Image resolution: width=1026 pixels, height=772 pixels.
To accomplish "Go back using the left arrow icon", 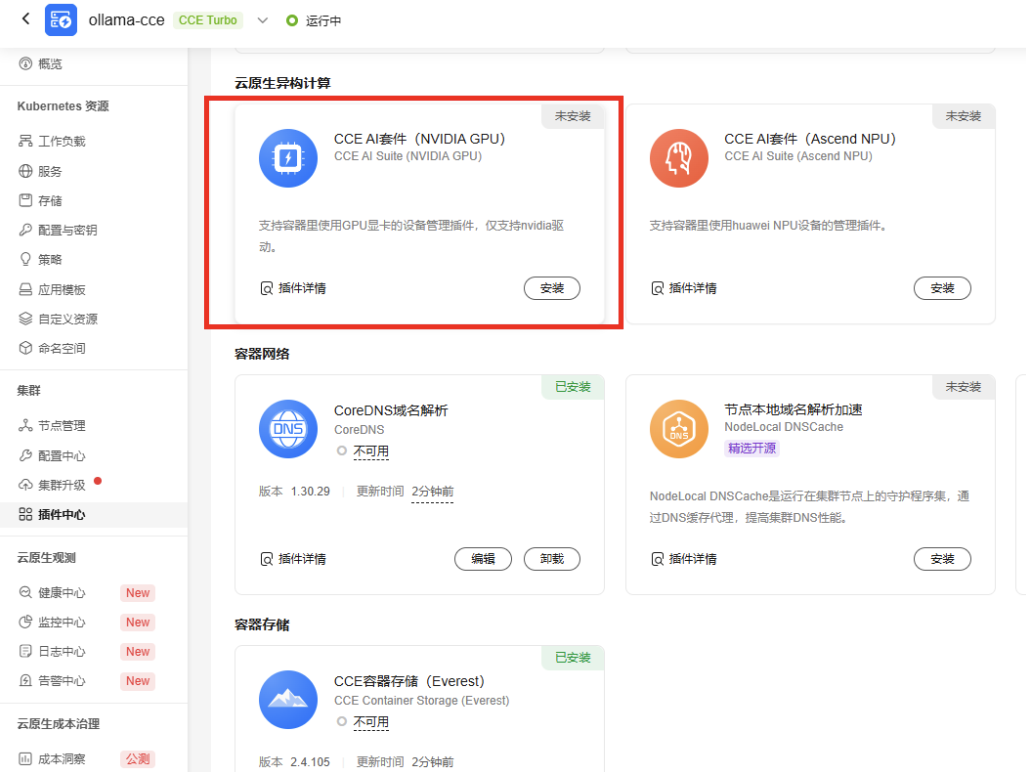I will click(x=26, y=19).
